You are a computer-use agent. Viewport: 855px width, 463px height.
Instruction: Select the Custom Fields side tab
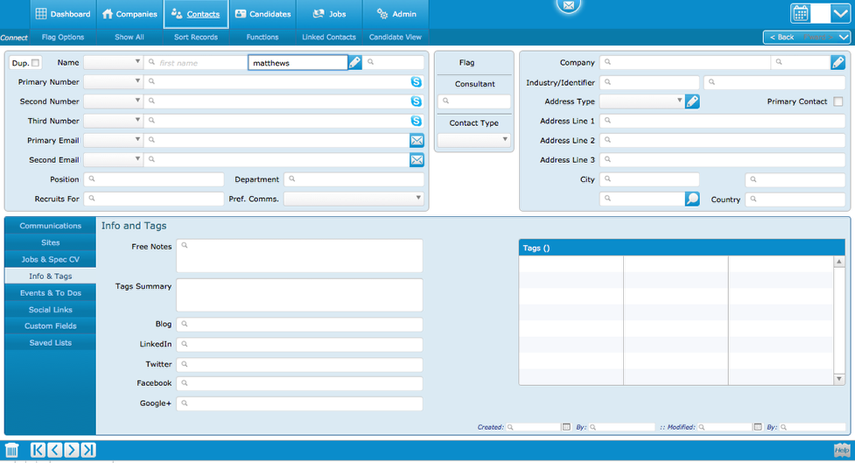point(50,326)
